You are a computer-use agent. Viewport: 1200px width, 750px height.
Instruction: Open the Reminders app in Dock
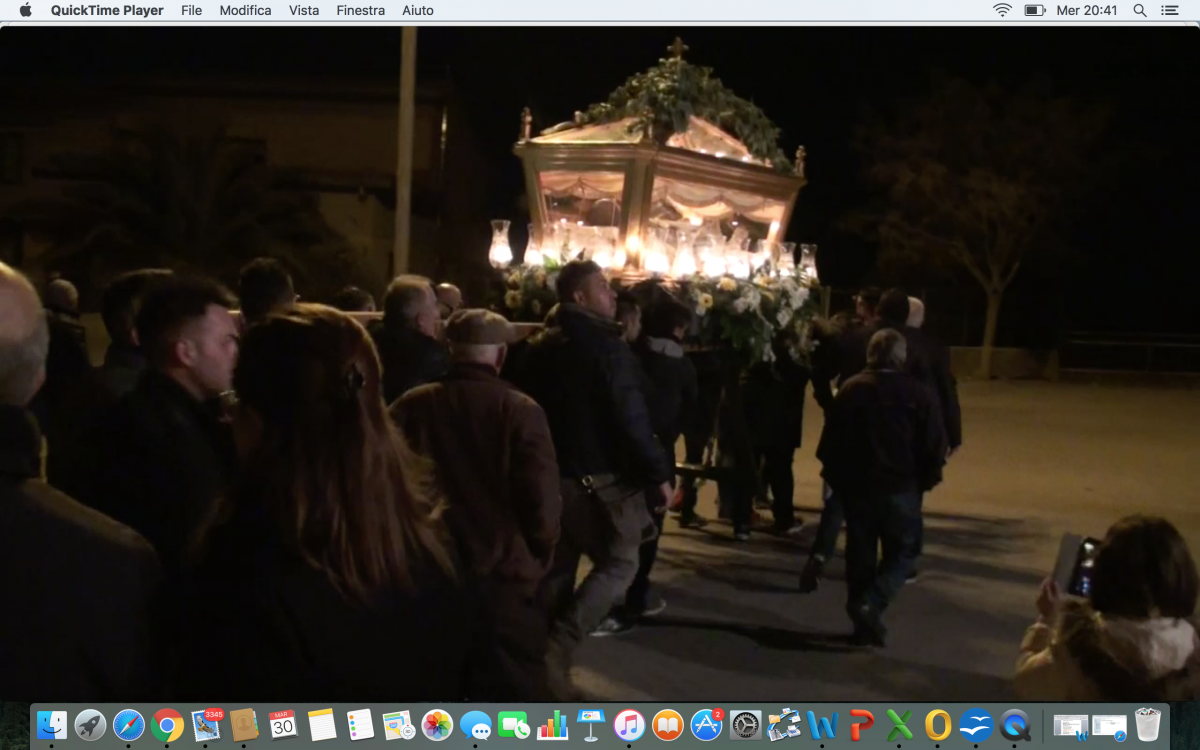(x=360, y=725)
